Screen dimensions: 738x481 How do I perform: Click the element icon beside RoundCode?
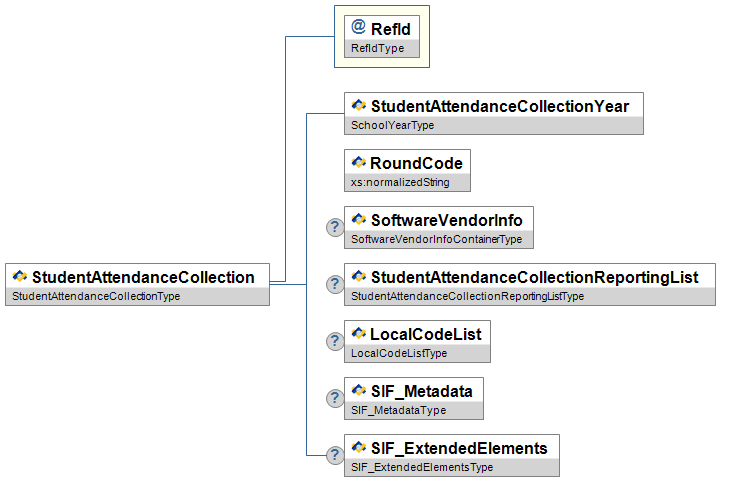(358, 162)
